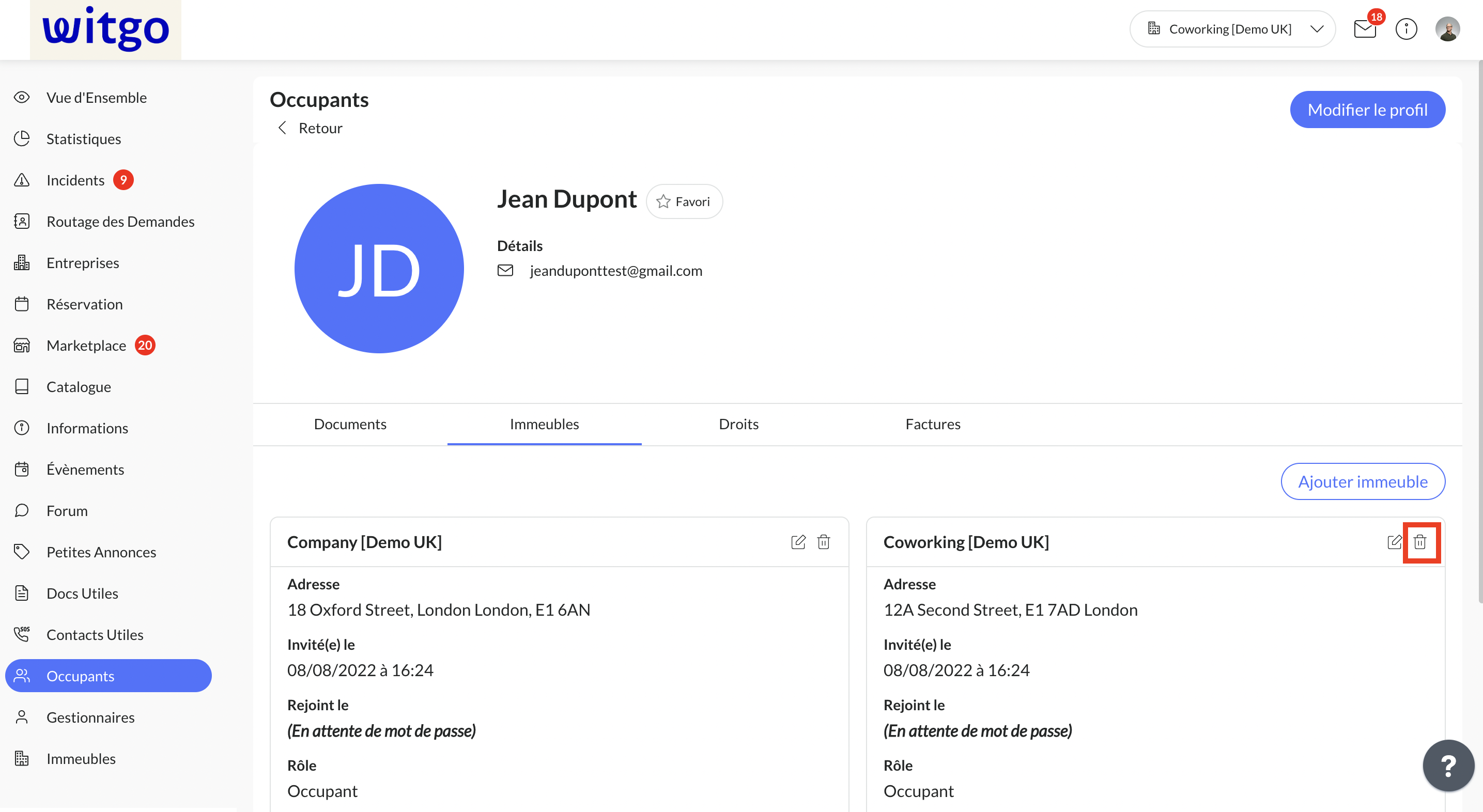Image resolution: width=1483 pixels, height=812 pixels.
Task: Go back using the Retour link
Action: [x=310, y=128]
